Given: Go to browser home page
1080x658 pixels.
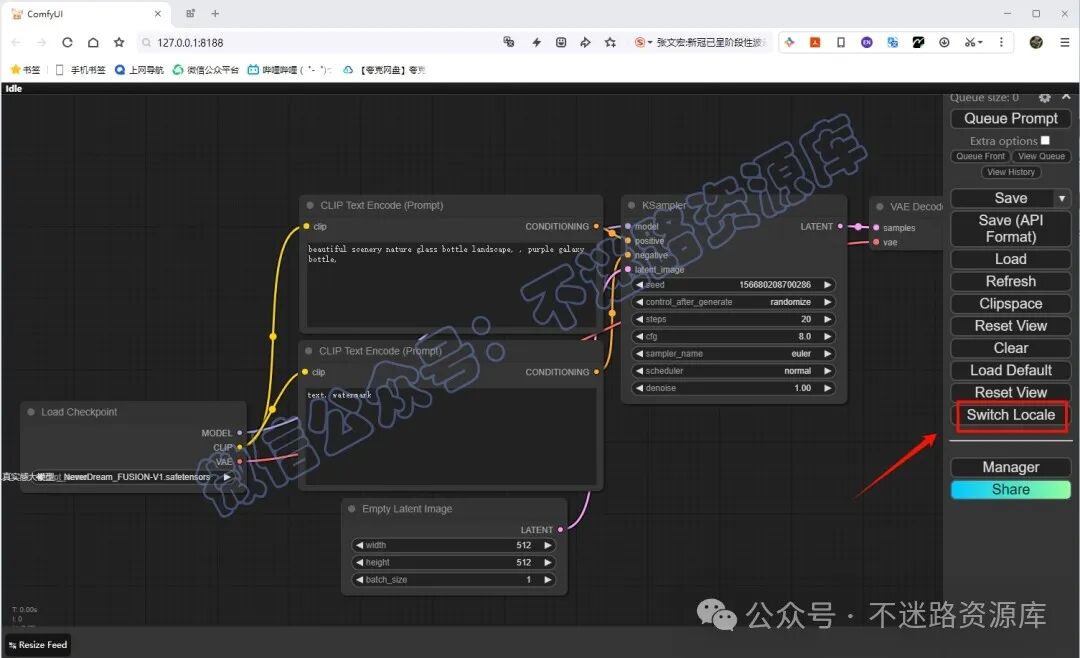Looking at the screenshot, I should coord(93,43).
